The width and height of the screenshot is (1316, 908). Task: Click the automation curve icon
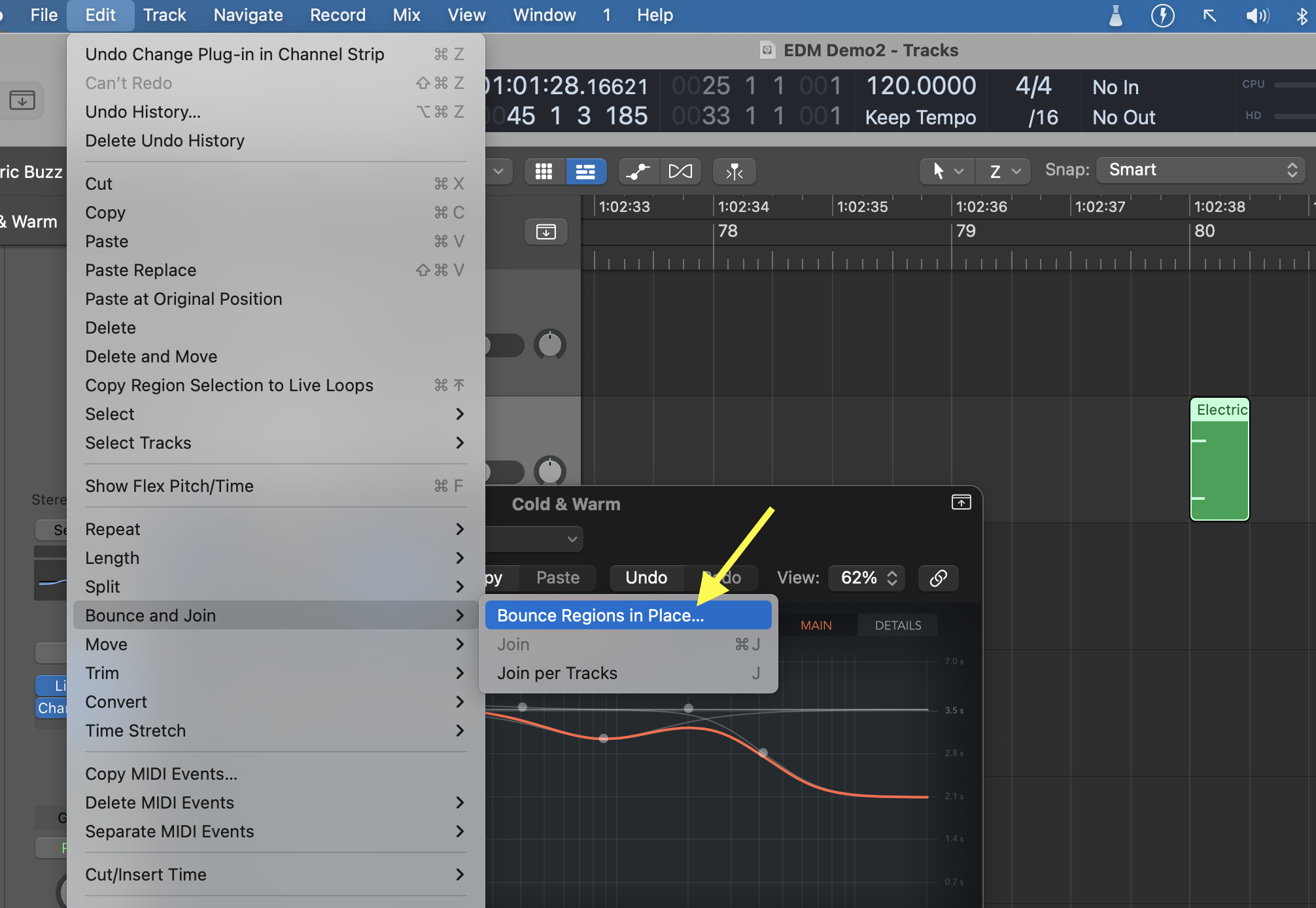click(638, 171)
